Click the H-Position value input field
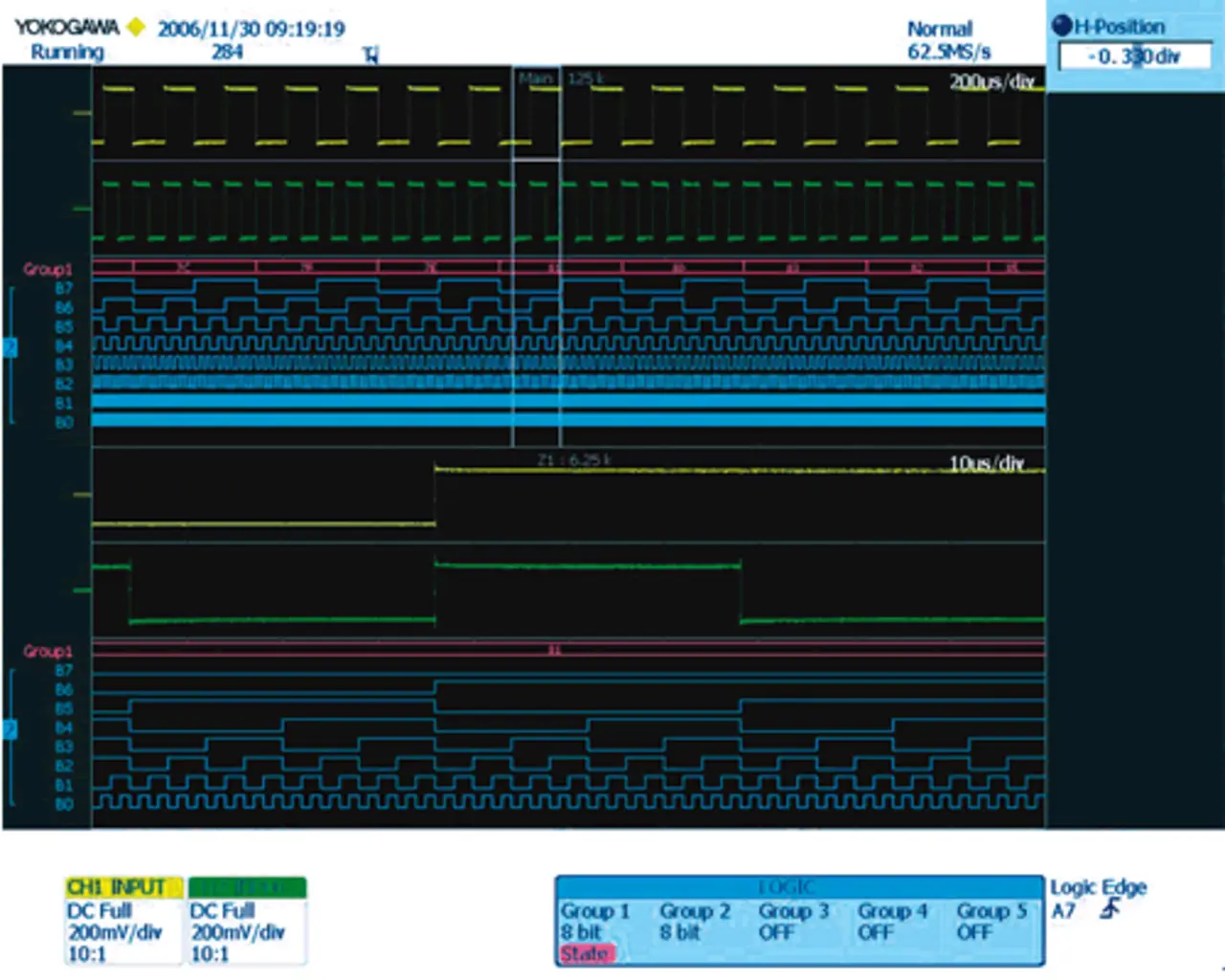This screenshot has height=980, width=1225. coord(1134,56)
